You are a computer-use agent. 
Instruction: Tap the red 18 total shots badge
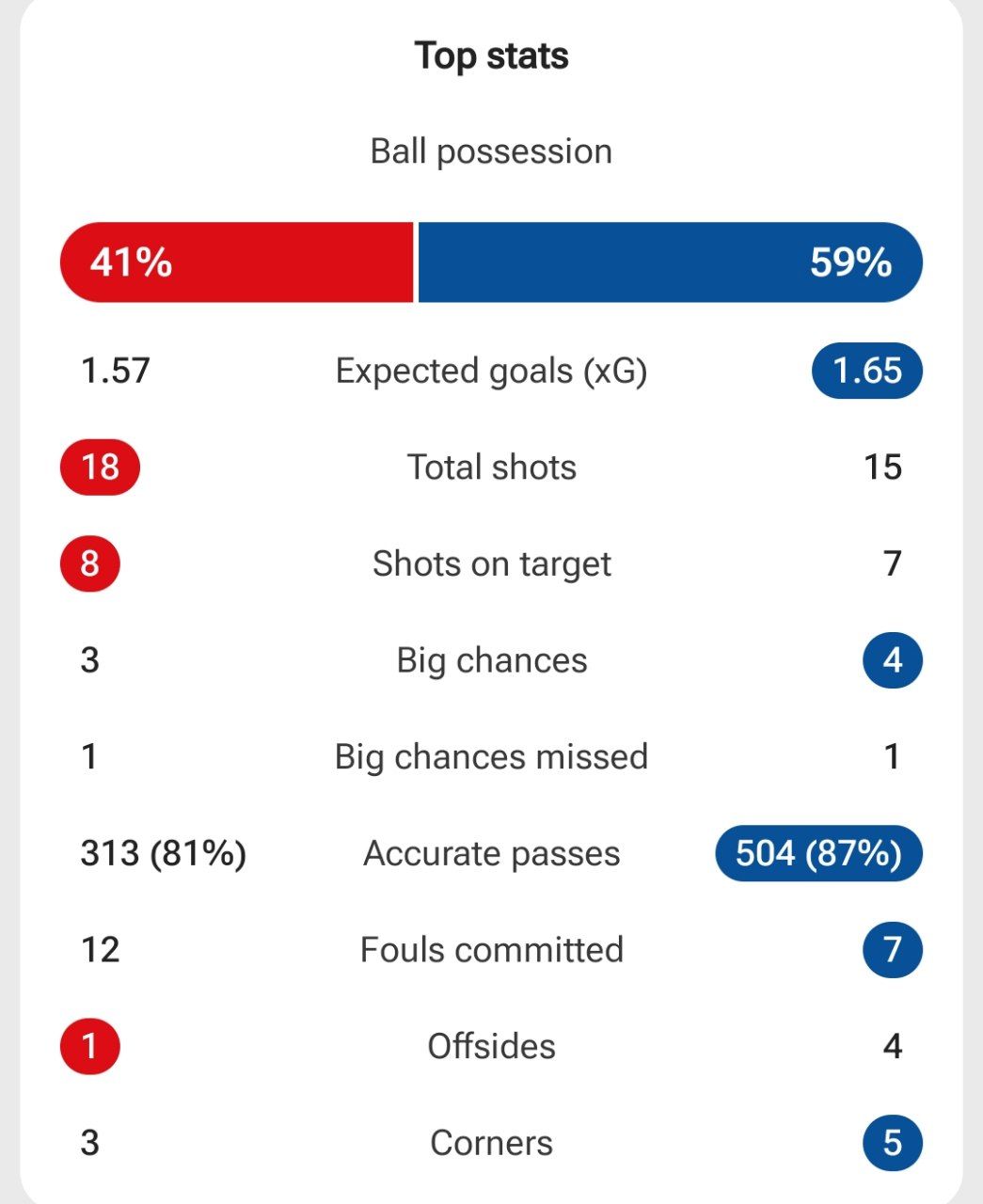tap(100, 467)
